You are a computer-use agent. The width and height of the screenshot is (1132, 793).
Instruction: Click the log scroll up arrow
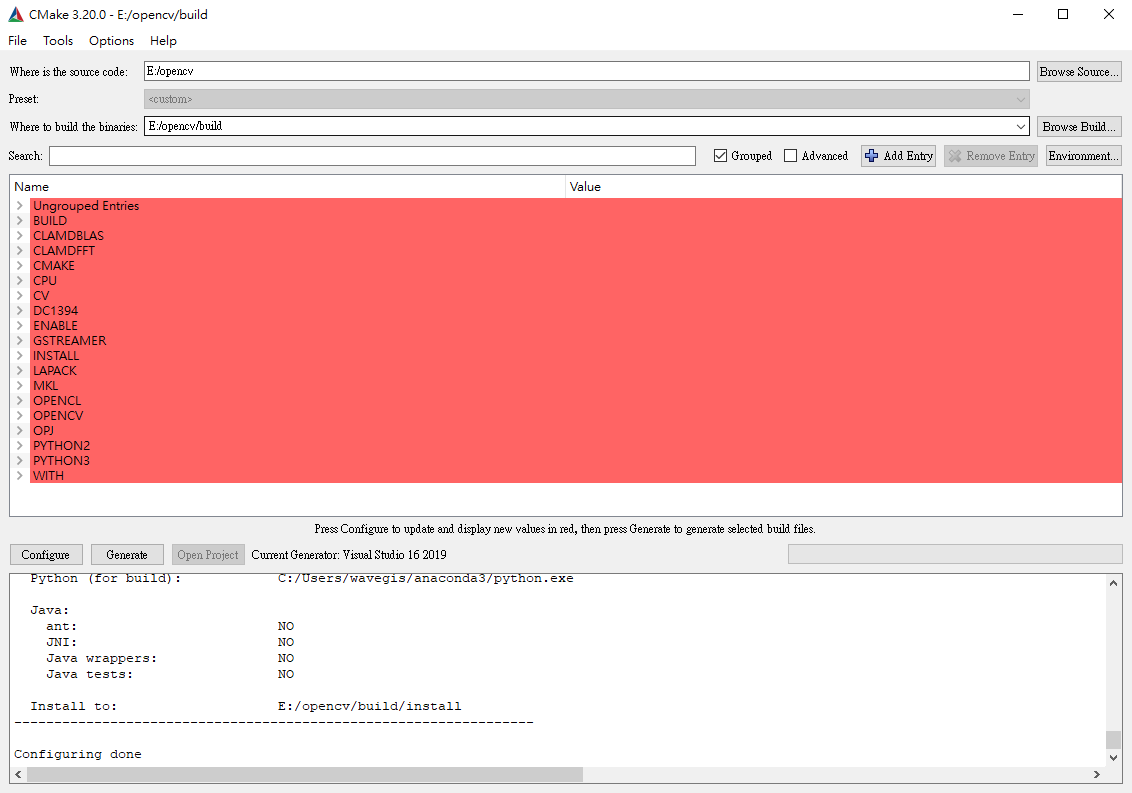[x=1113, y=583]
